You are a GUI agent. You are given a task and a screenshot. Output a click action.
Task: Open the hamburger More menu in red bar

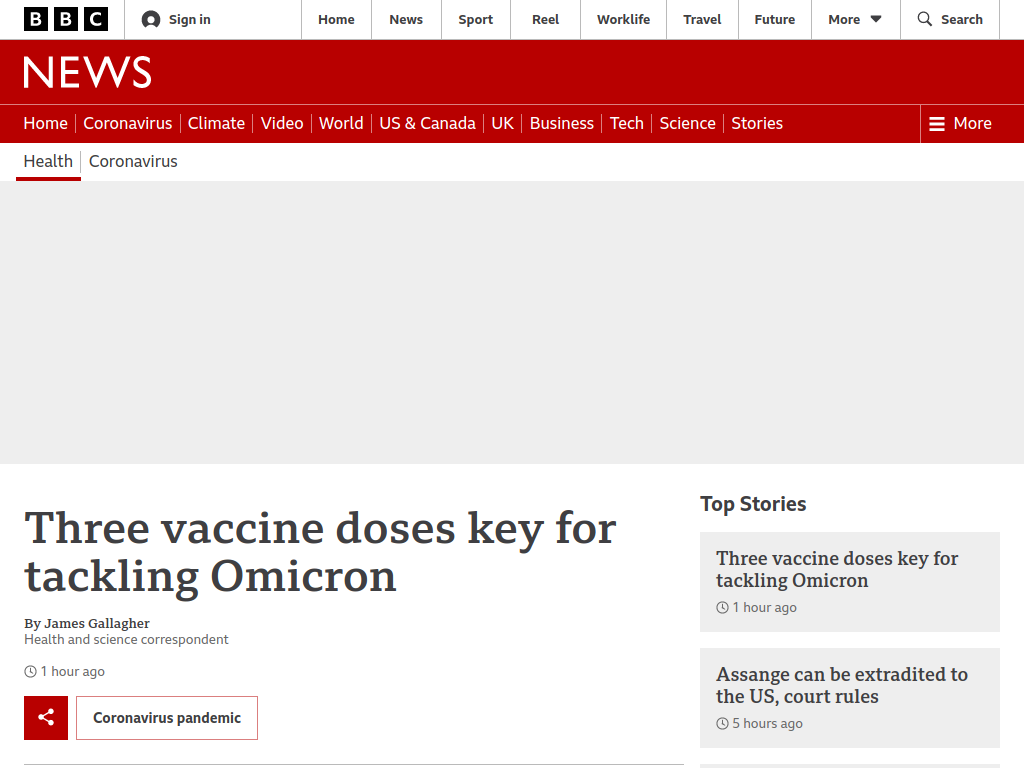coord(960,123)
